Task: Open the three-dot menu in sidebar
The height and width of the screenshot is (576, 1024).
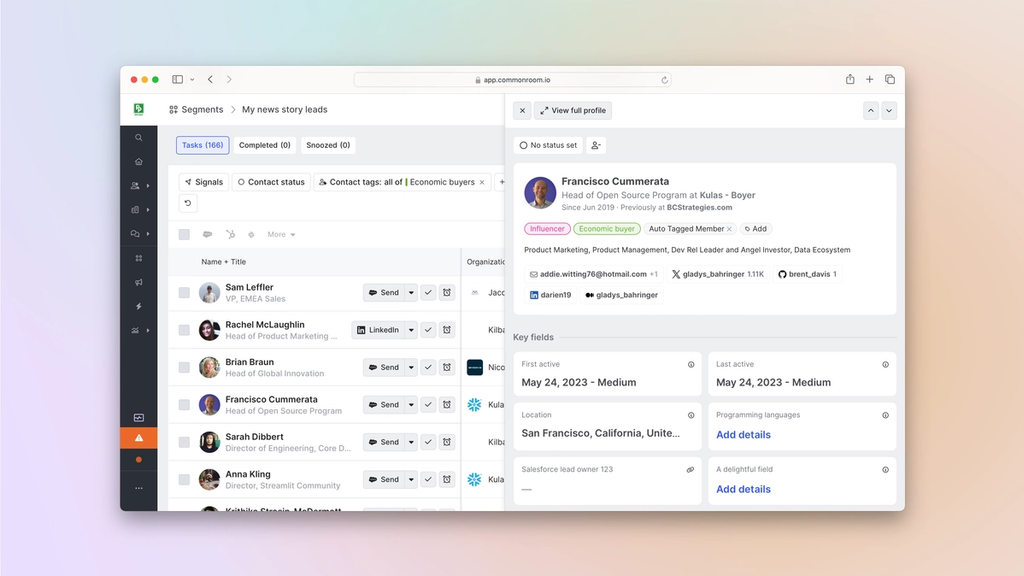Action: [138, 488]
